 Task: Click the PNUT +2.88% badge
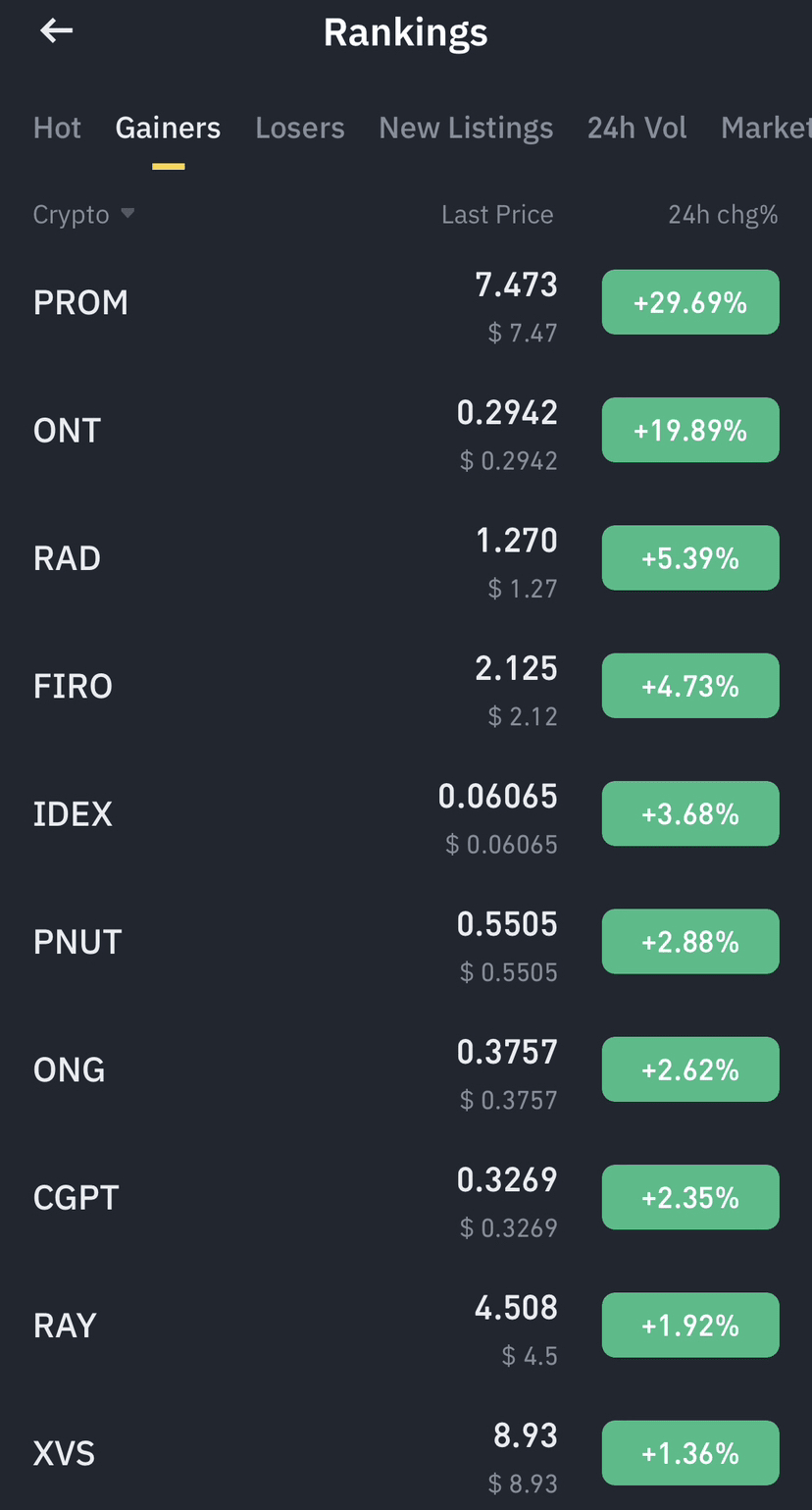point(690,942)
